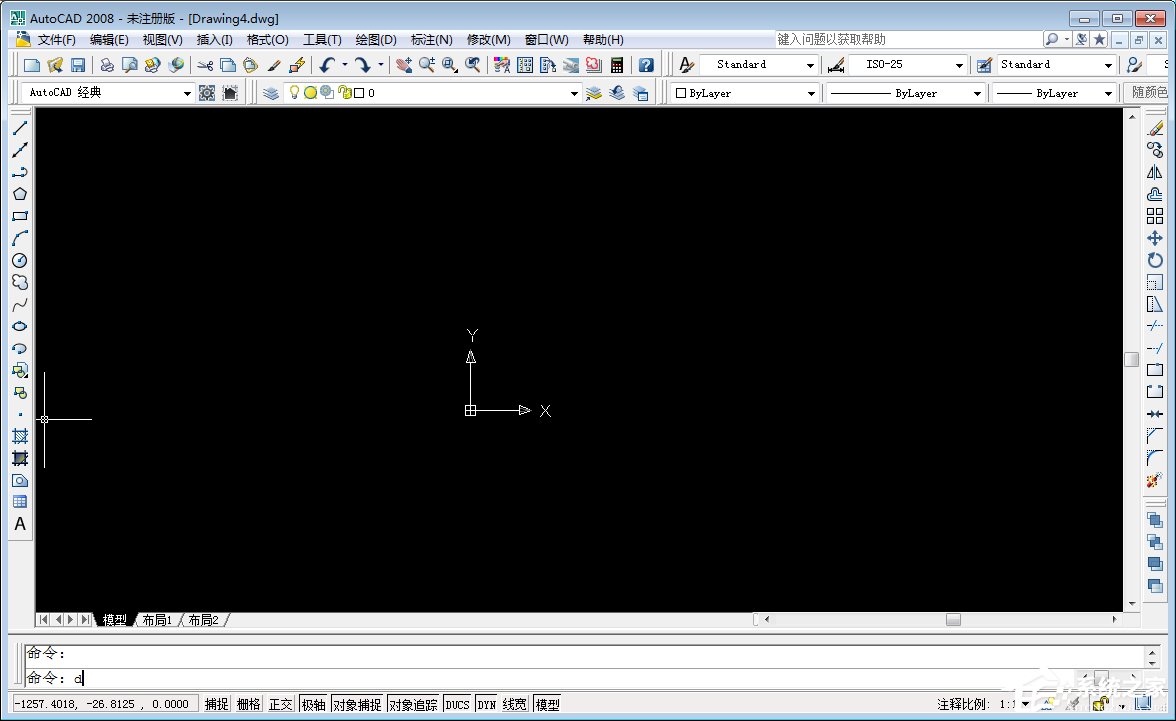Image resolution: width=1176 pixels, height=721 pixels.
Task: Open the AutoCAD 经典 workspace dropdown
Action: (189, 92)
